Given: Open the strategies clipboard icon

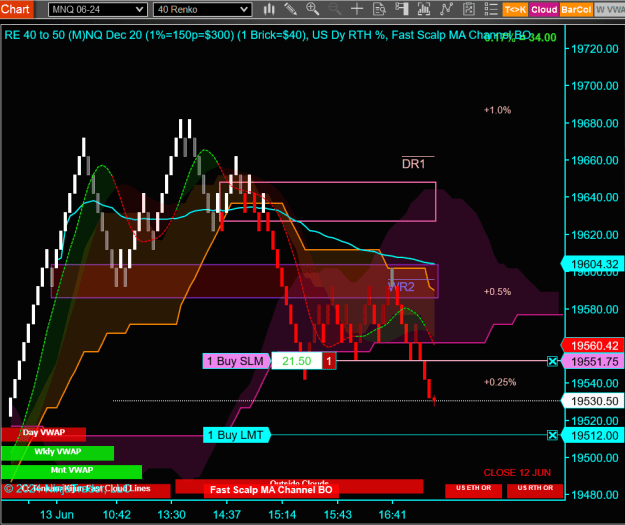Looking at the screenshot, I should (469, 9).
